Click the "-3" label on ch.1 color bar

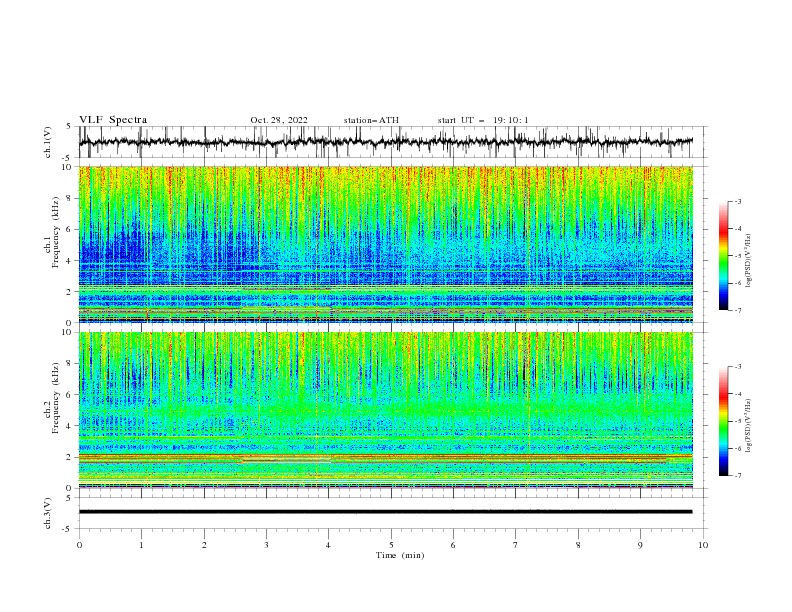[x=737, y=201]
